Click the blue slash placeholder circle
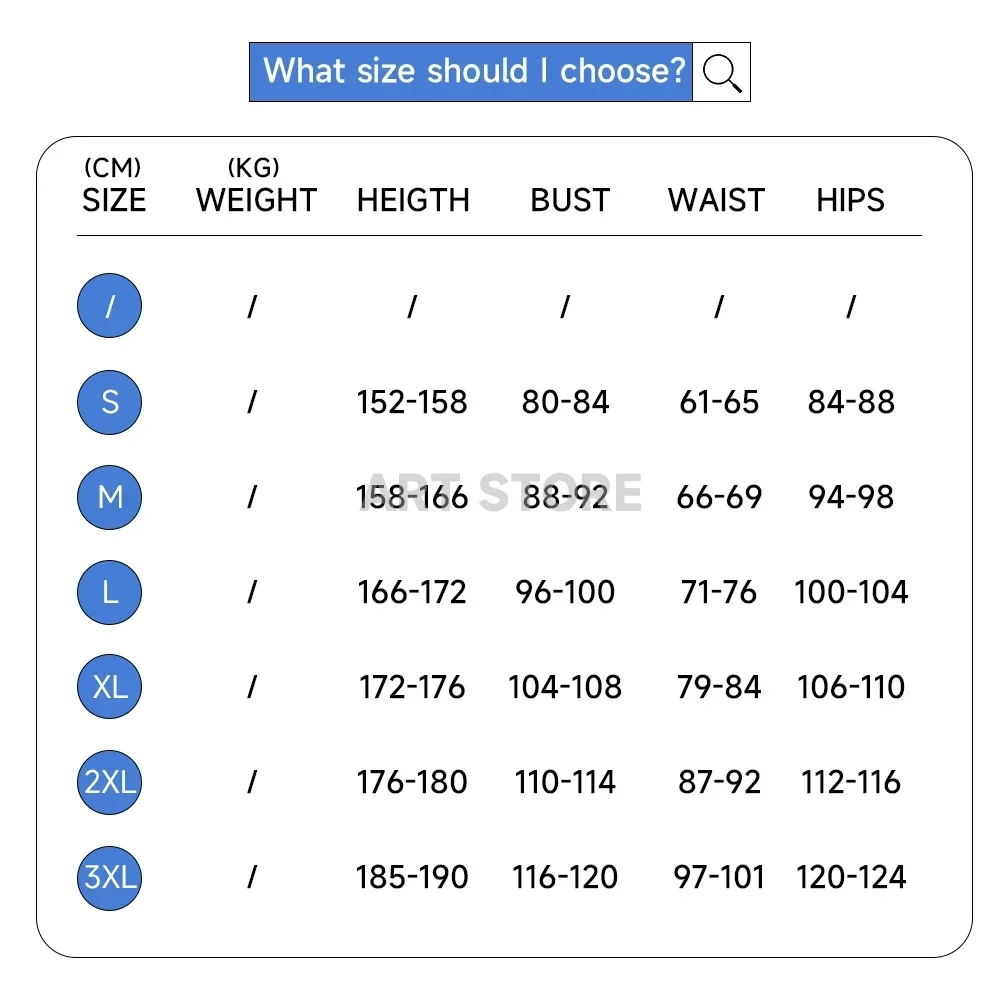The width and height of the screenshot is (1000, 1000). (110, 305)
